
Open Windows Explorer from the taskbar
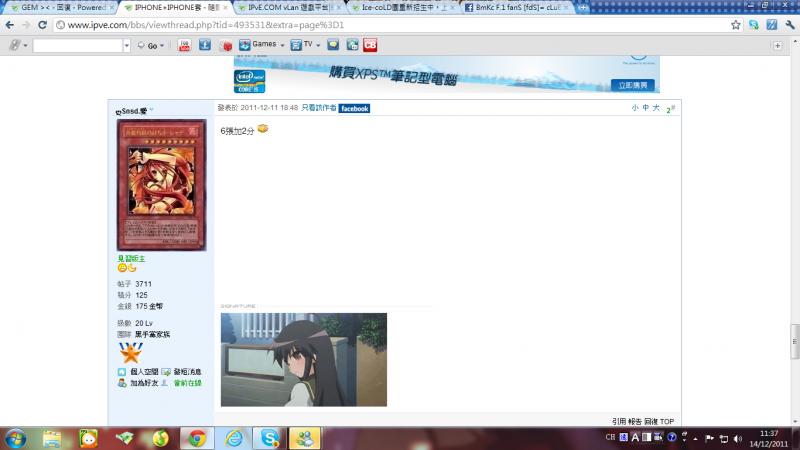point(52,438)
